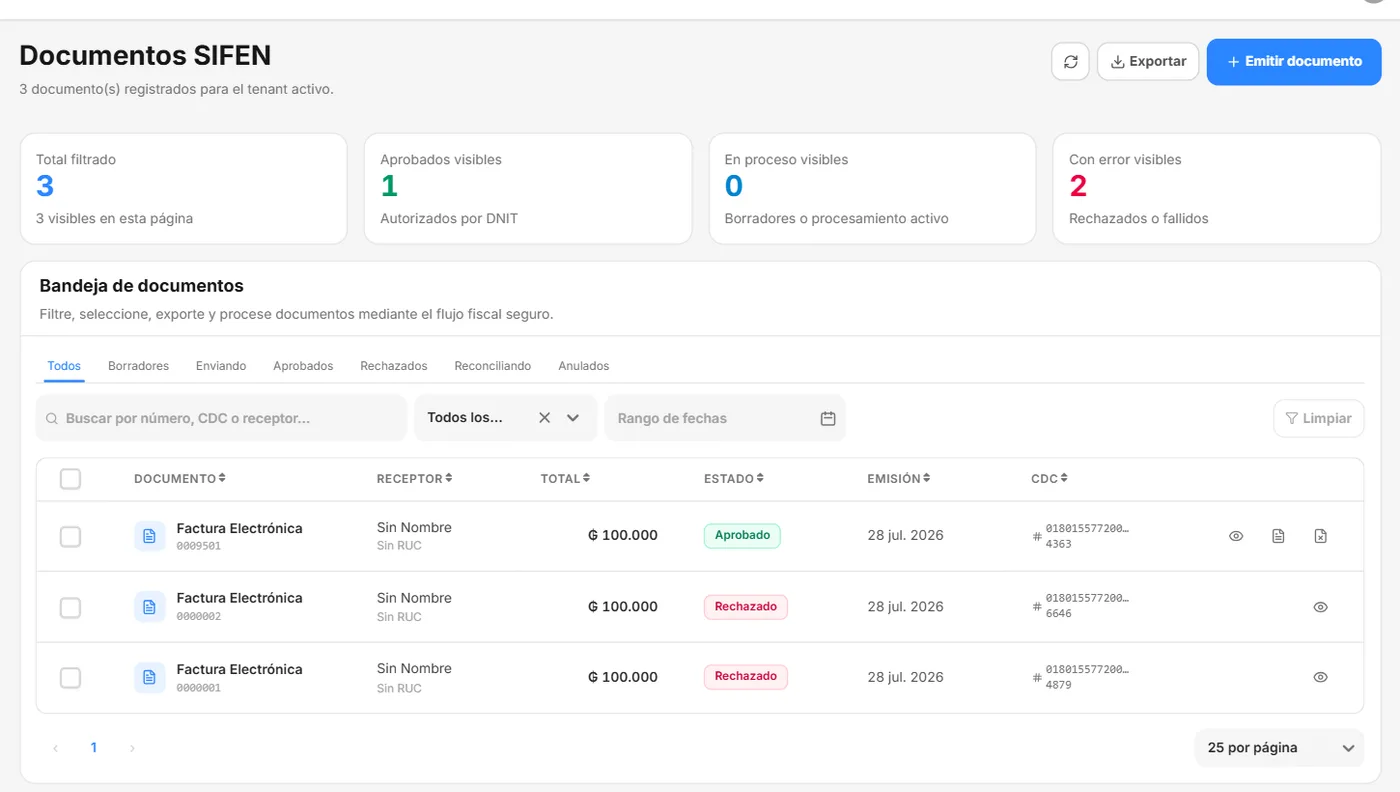The image size is (1400, 792).
Task: Sort the table by the EMISIÓN column
Action: click(899, 479)
